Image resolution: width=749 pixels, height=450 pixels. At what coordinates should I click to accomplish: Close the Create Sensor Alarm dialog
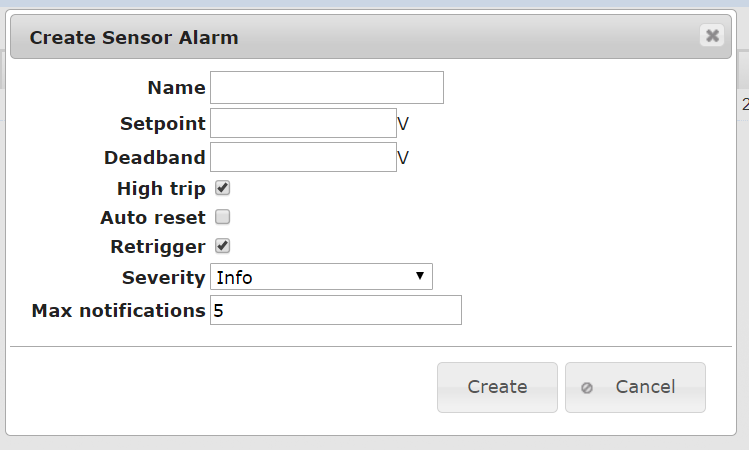point(712,35)
